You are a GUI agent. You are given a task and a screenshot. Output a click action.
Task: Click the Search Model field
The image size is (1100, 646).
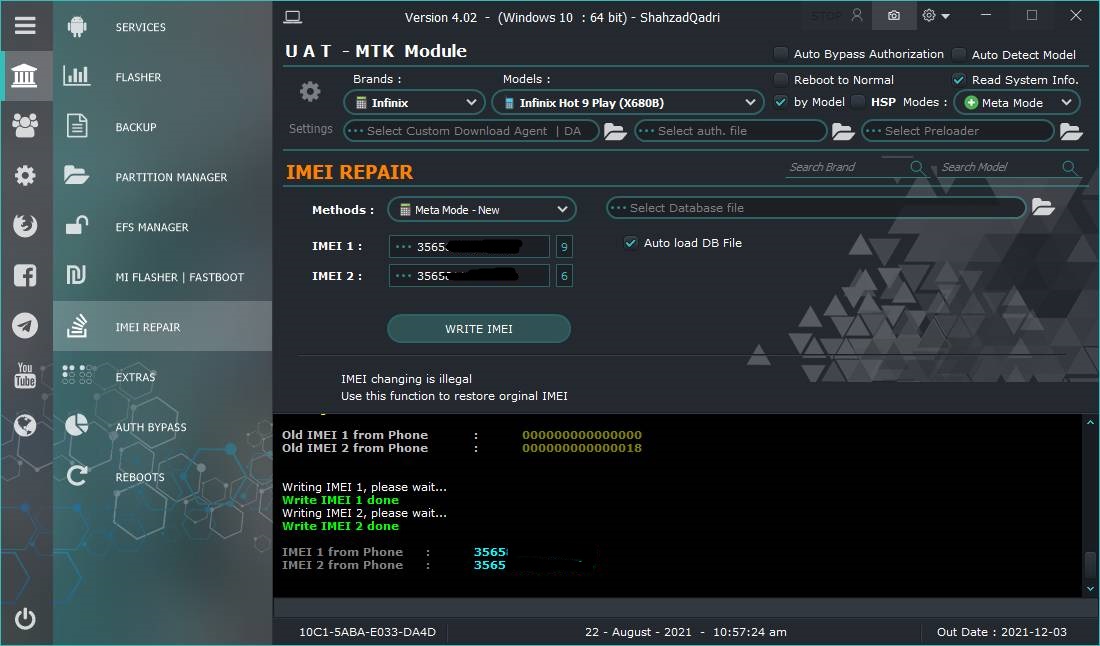coord(1000,167)
